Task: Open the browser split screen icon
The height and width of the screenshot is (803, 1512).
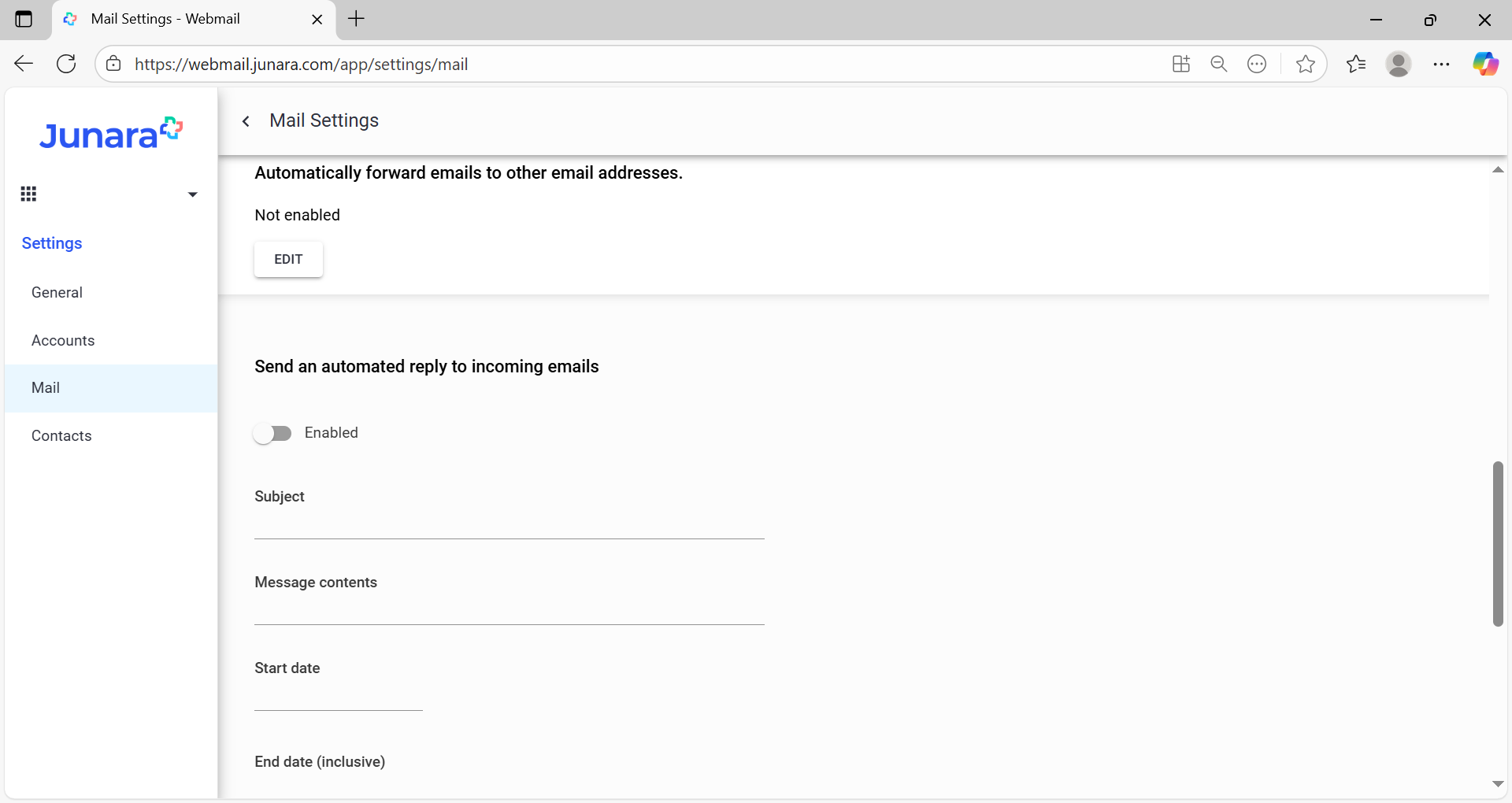Action: 1180,64
